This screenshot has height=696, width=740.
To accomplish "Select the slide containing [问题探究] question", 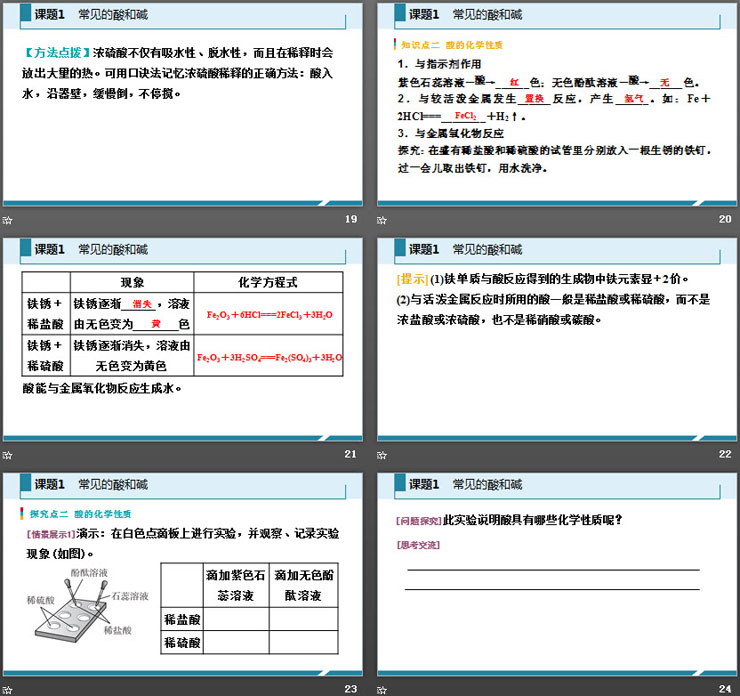I will coord(556,575).
